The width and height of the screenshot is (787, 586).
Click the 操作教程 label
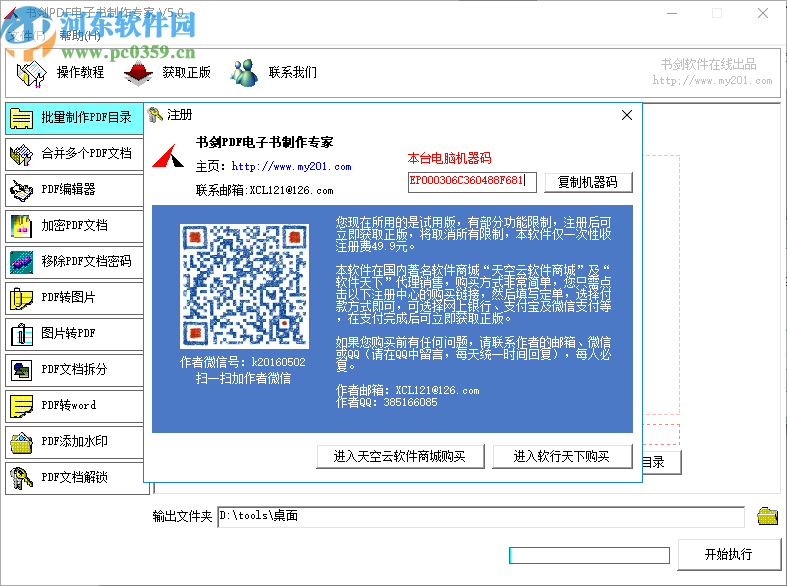80,72
